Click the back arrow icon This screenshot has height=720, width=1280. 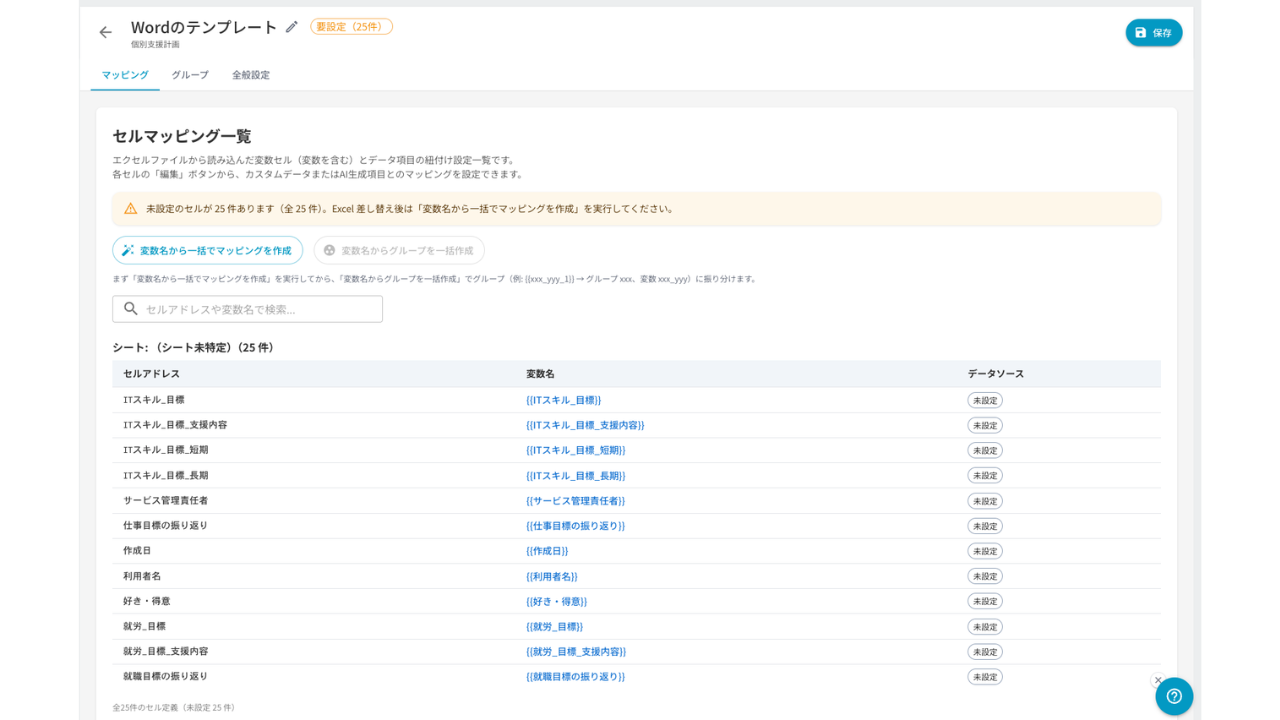(105, 32)
